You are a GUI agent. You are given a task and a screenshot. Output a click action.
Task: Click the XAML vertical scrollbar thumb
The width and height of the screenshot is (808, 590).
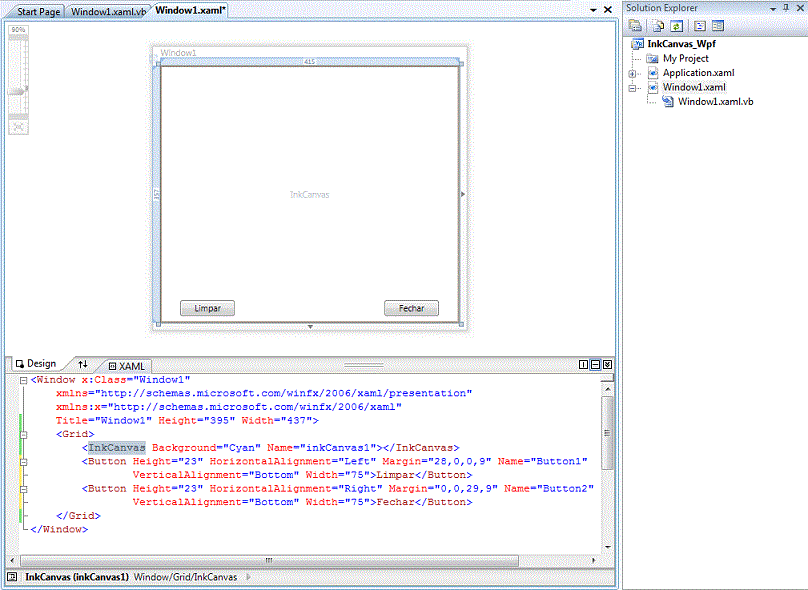[x=608, y=433]
